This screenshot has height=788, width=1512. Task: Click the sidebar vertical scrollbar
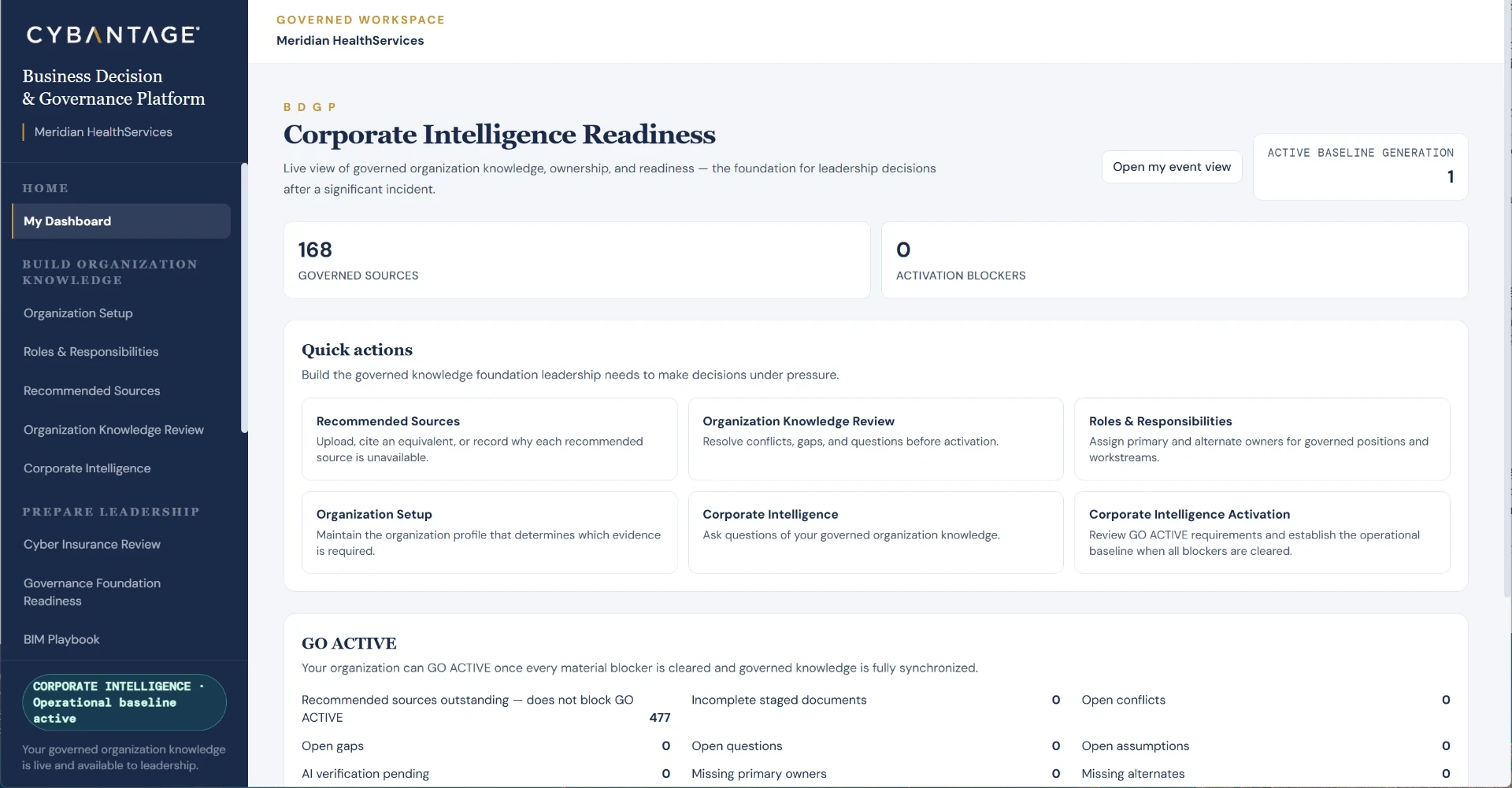(244, 298)
